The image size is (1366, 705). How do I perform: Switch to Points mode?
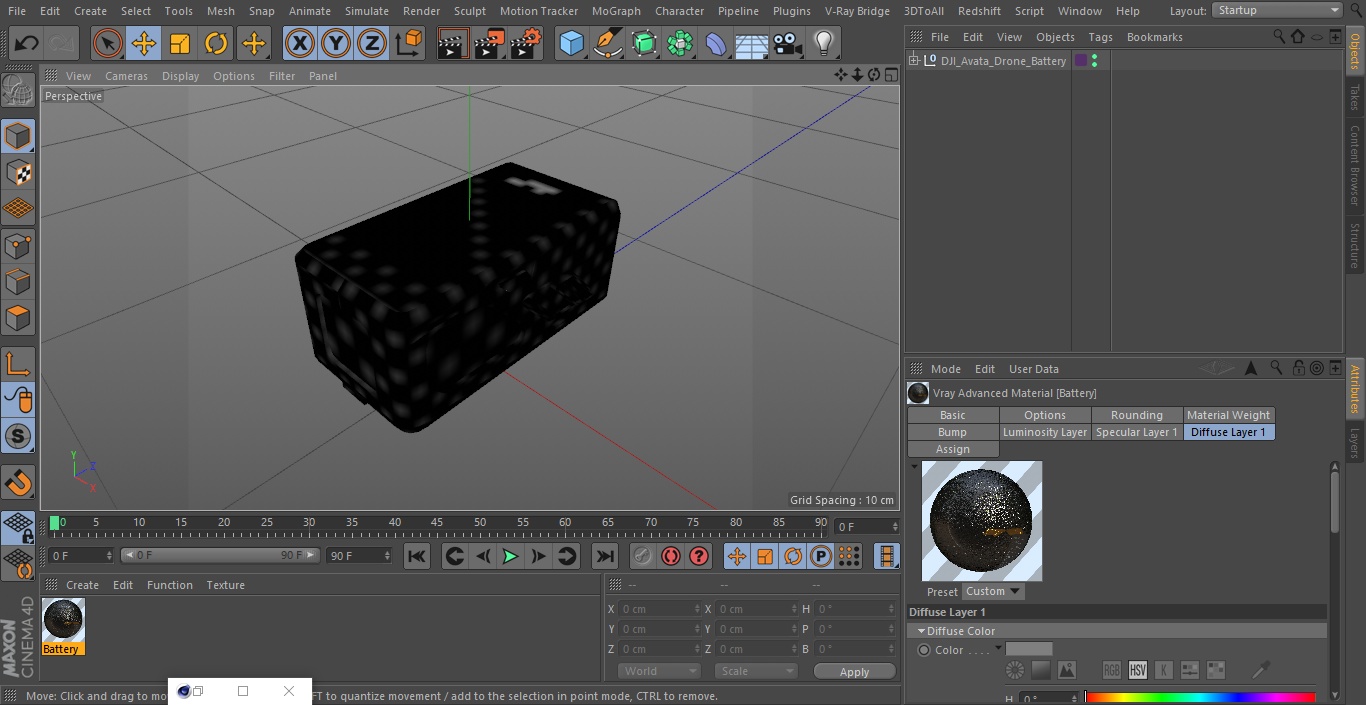pos(18,246)
